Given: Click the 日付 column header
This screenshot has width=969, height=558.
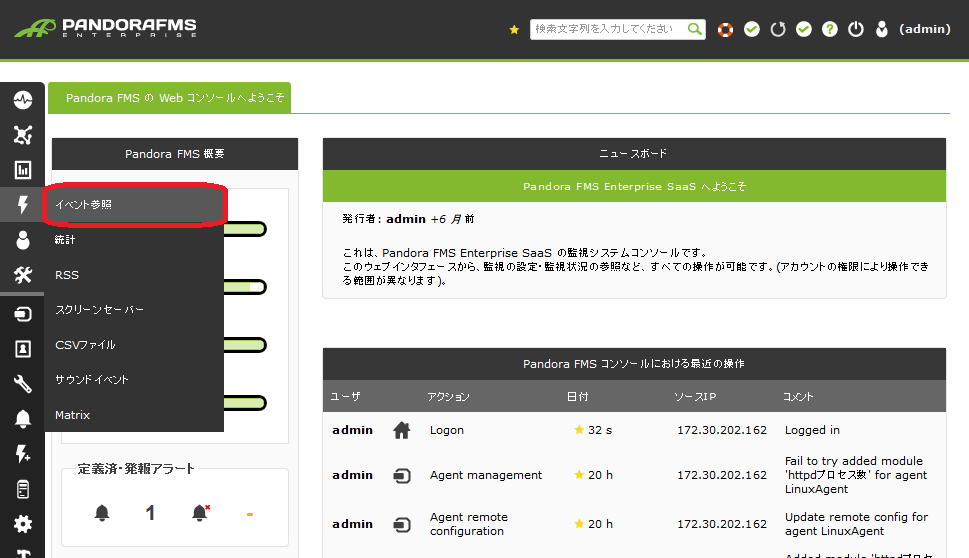Looking at the screenshot, I should 578,396.
